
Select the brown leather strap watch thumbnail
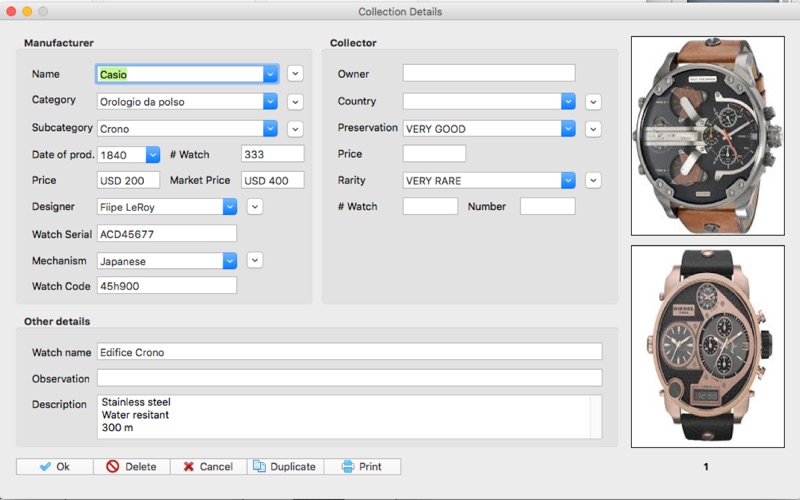[x=708, y=136]
